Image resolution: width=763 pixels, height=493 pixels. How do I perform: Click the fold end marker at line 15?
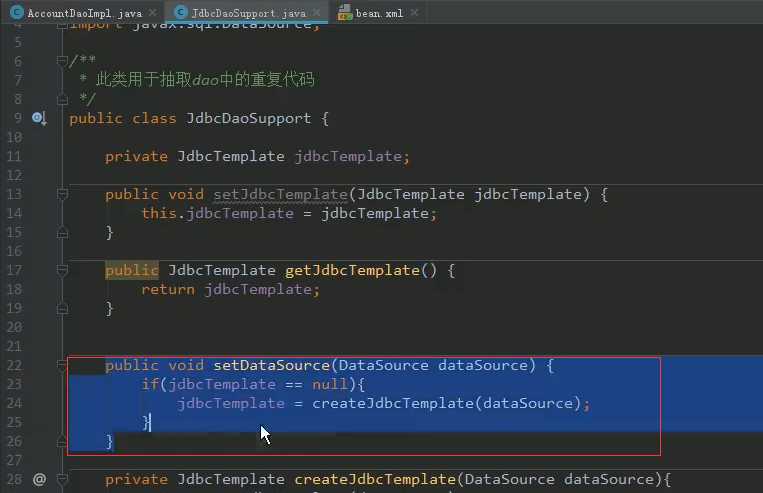[x=62, y=233]
